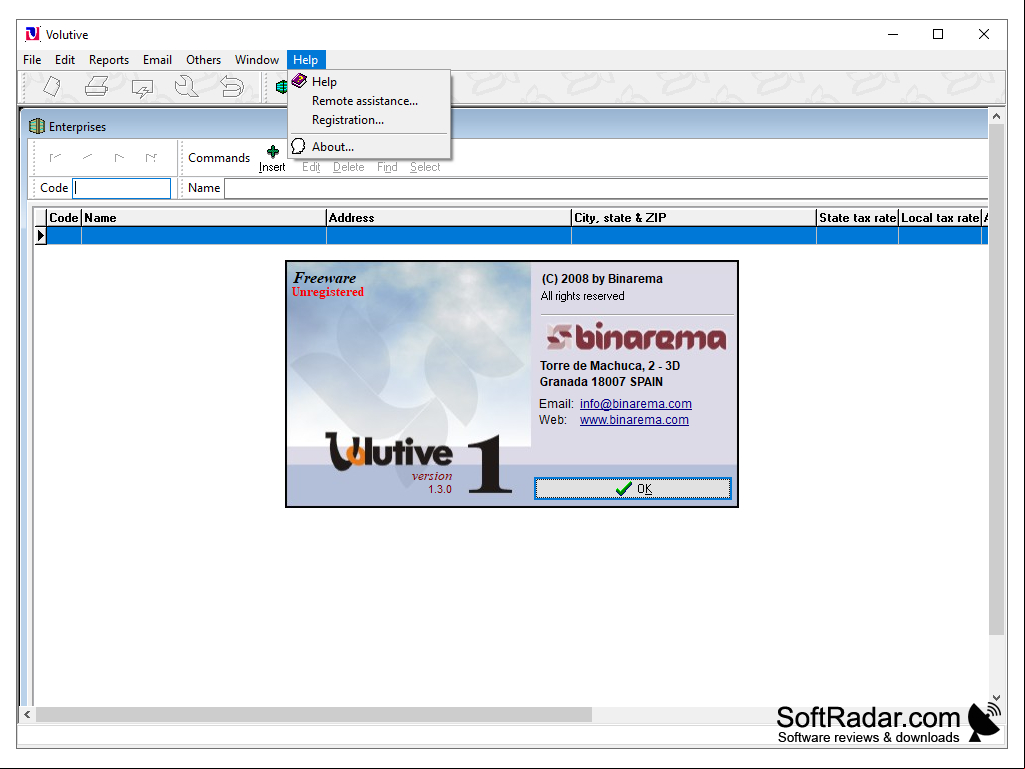
Task: Click the blank page icon in the toolbar
Action: (x=52, y=86)
